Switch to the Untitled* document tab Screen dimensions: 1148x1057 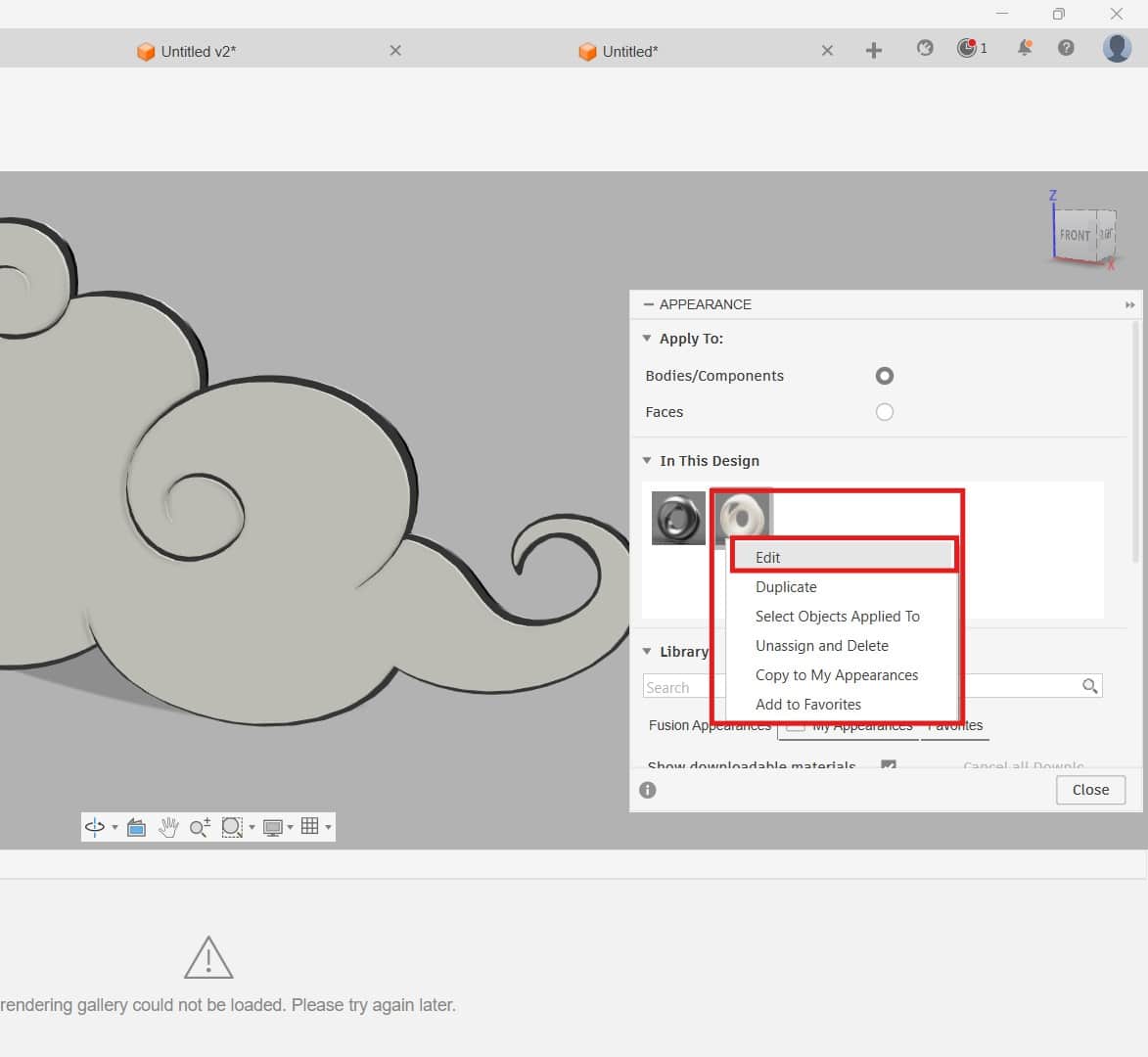pyautogui.click(x=619, y=51)
